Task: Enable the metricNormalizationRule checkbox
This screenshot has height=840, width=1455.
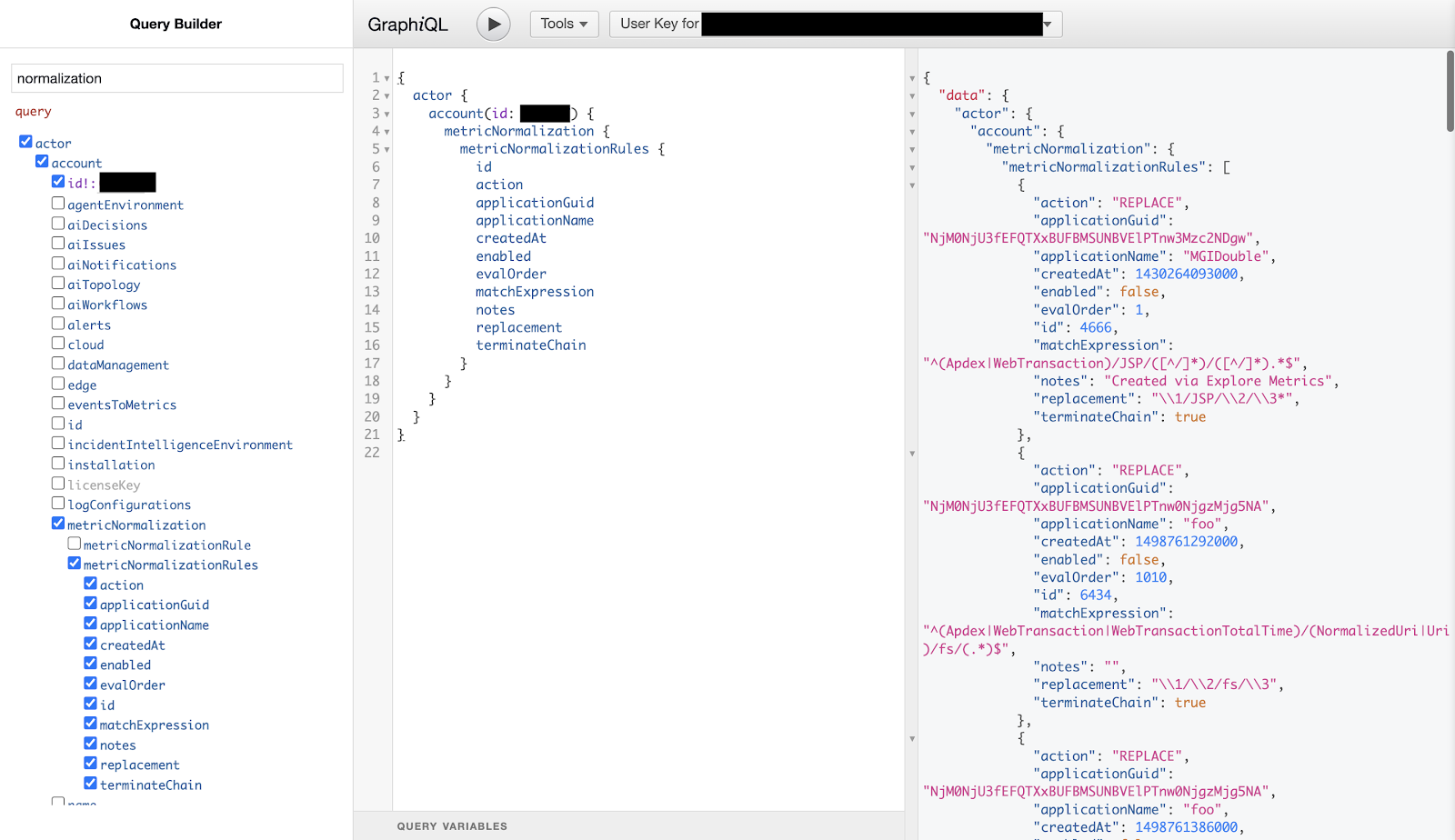Action: coord(75,544)
